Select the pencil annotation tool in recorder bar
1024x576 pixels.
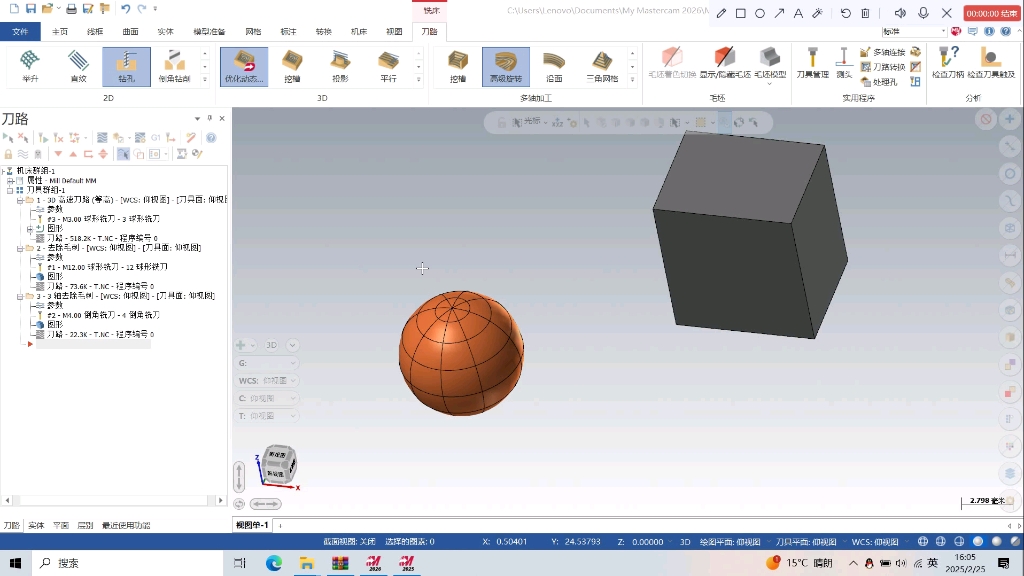coord(721,13)
